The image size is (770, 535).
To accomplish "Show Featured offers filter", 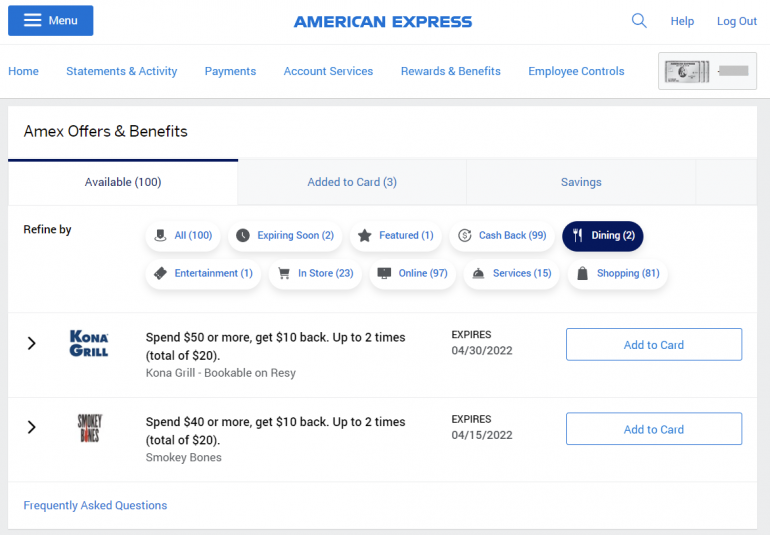I will 395,236.
